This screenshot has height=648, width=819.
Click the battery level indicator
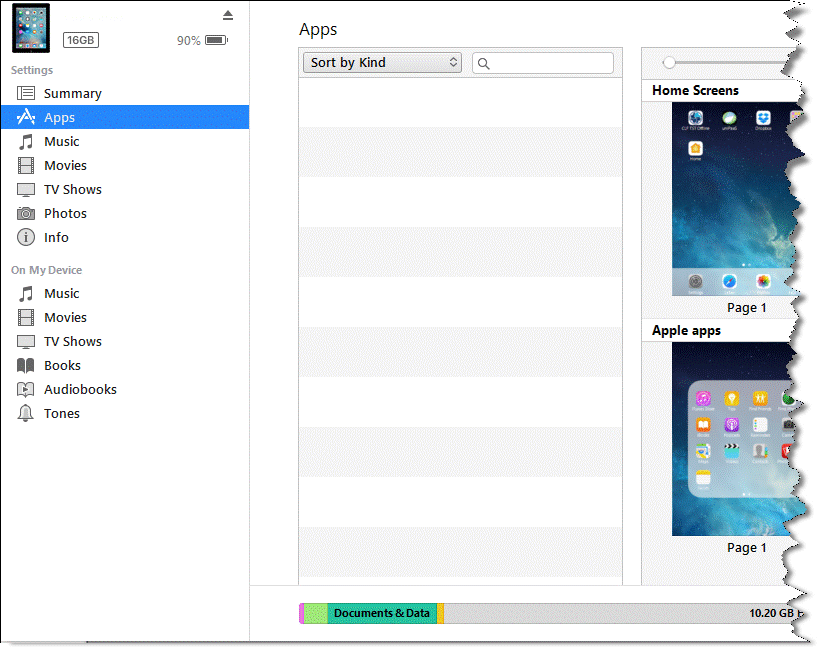click(x=216, y=41)
